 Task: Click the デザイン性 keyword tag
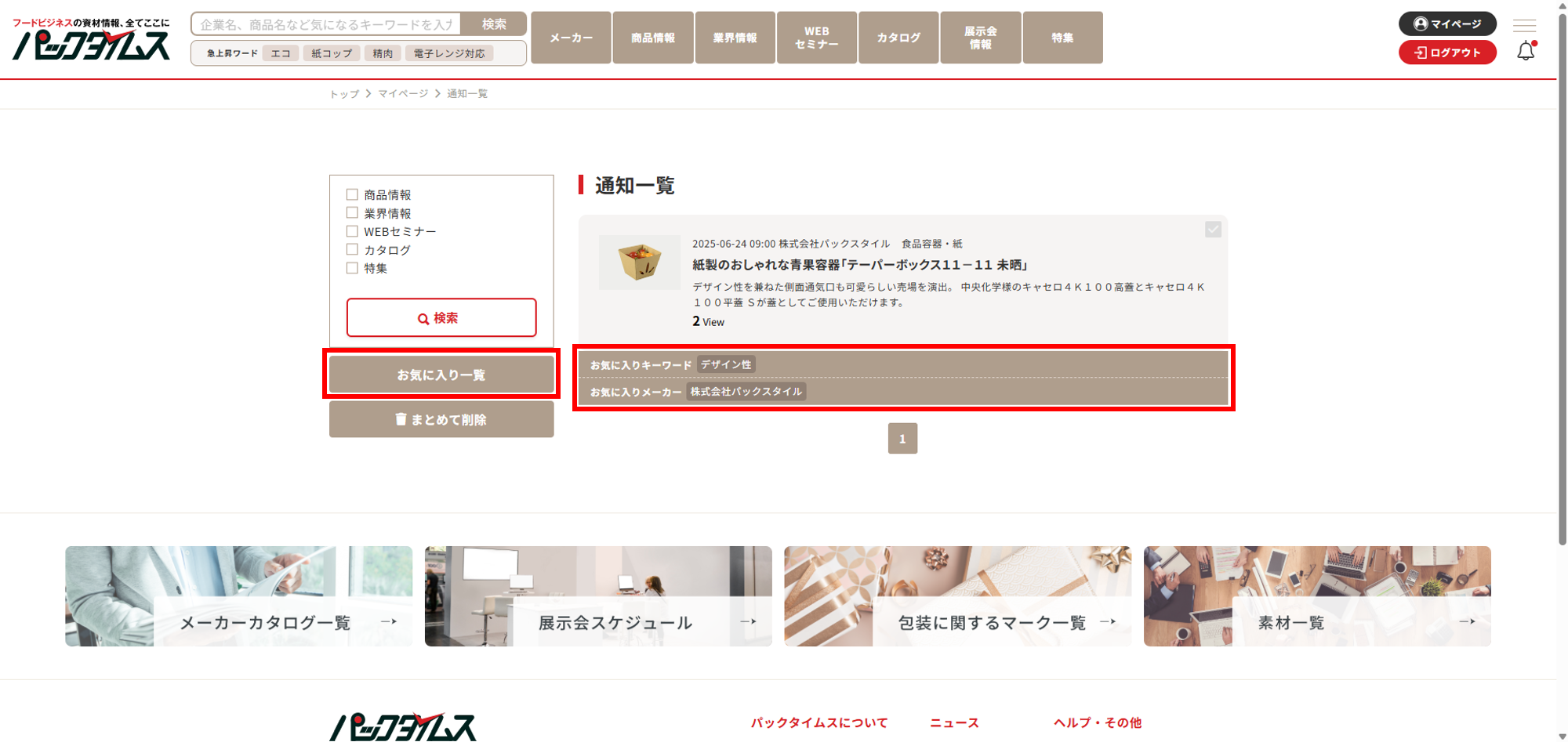pos(726,364)
